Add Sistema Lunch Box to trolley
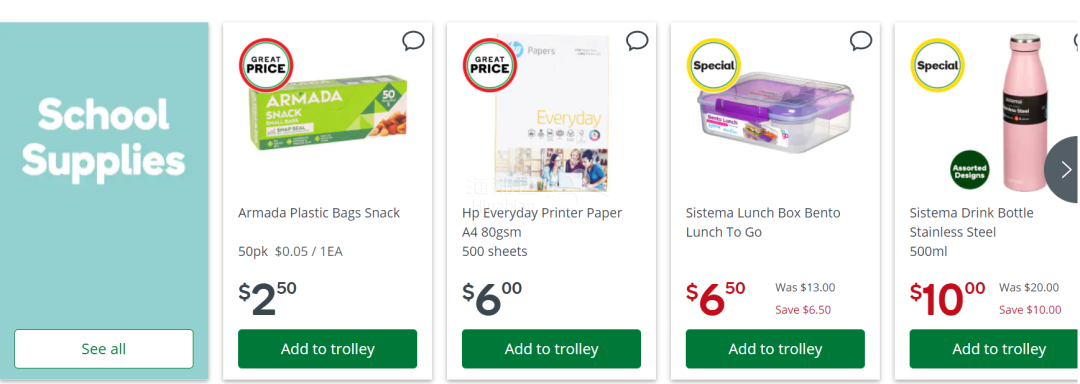Image resolution: width=1080 pixels, height=384 pixels. pyautogui.click(x=776, y=349)
